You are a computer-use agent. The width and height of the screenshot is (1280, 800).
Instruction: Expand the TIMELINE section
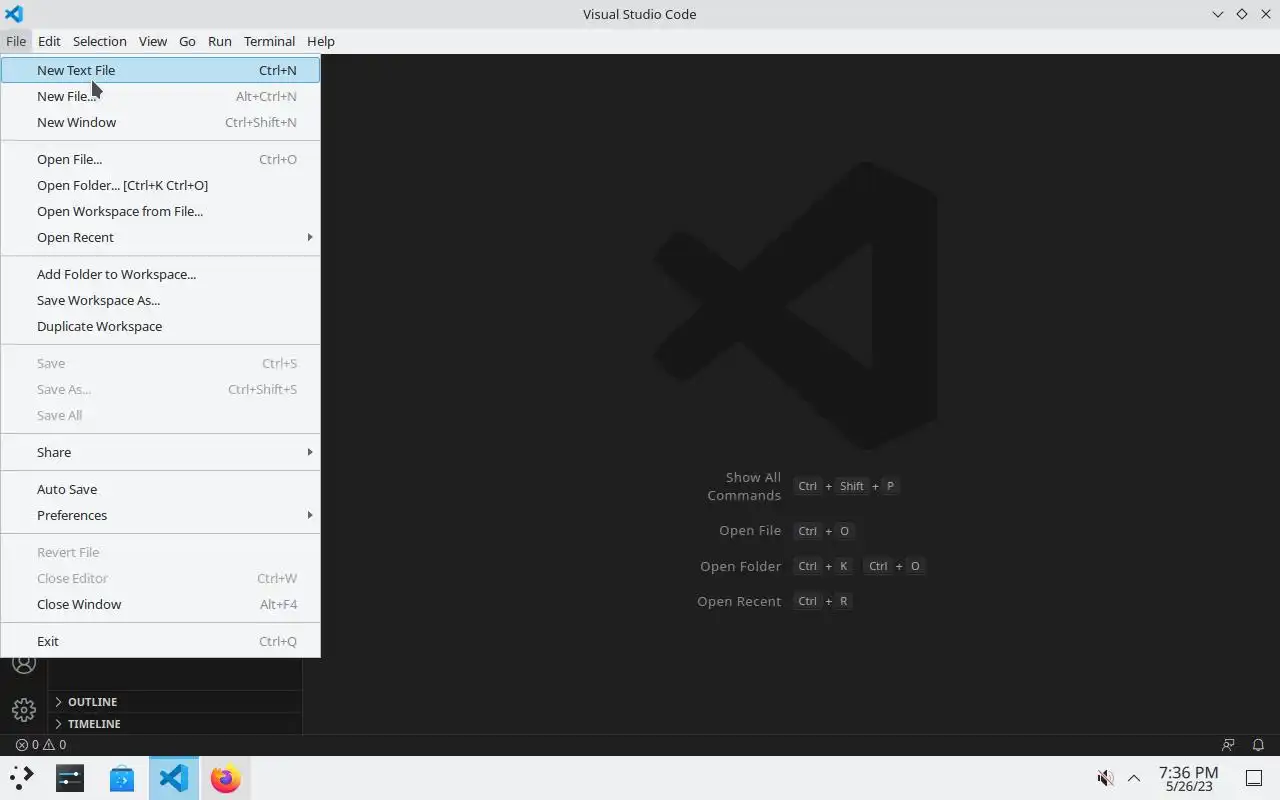coord(175,724)
